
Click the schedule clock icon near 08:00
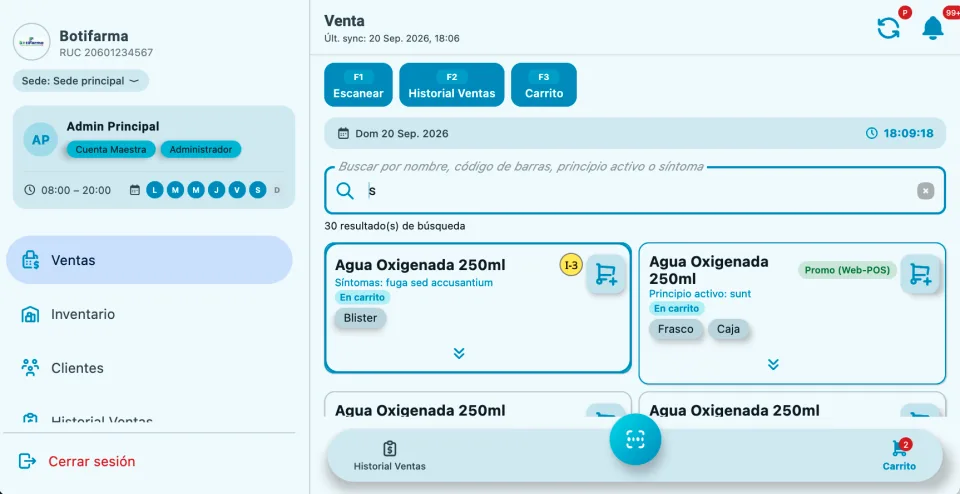click(x=29, y=190)
